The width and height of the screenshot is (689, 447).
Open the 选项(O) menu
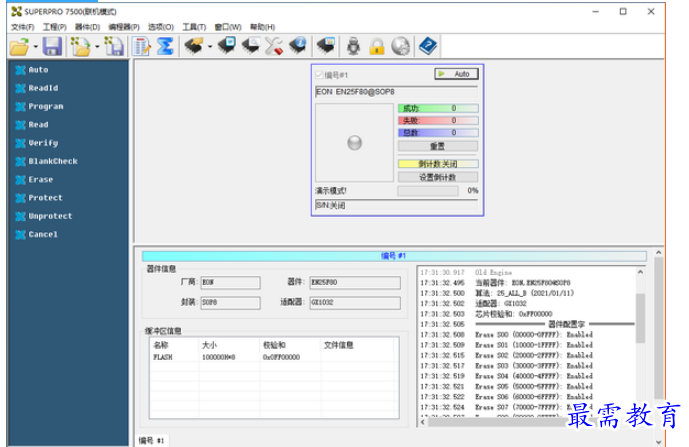coord(160,27)
